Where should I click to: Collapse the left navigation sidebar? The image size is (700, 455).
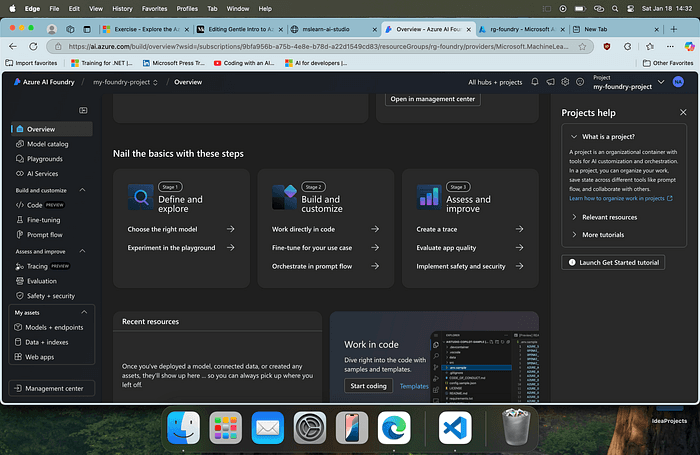pyautogui.click(x=83, y=110)
